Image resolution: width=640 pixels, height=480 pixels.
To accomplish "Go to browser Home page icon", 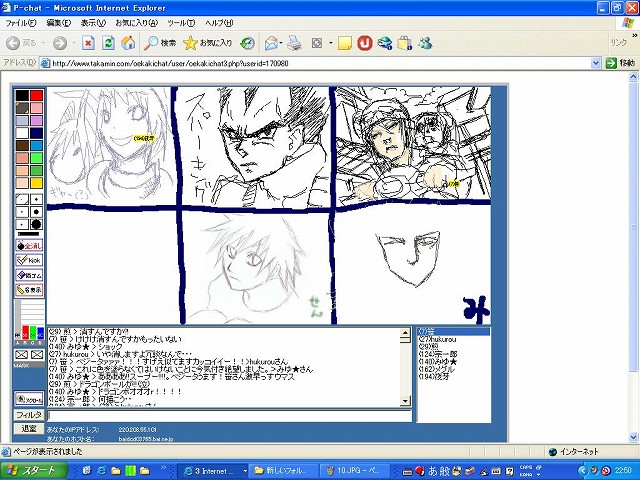I will click(x=128, y=43).
